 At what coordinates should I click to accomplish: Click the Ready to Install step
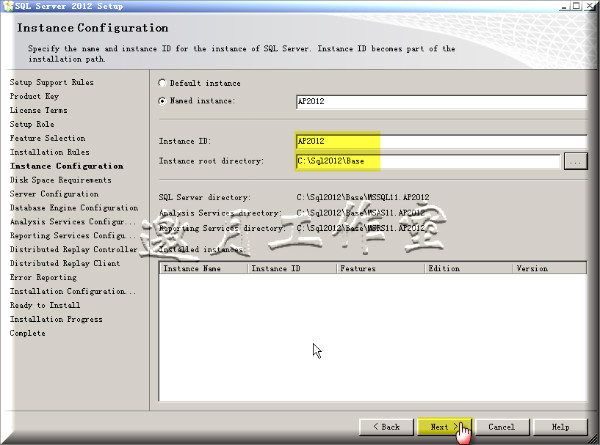click(x=45, y=305)
